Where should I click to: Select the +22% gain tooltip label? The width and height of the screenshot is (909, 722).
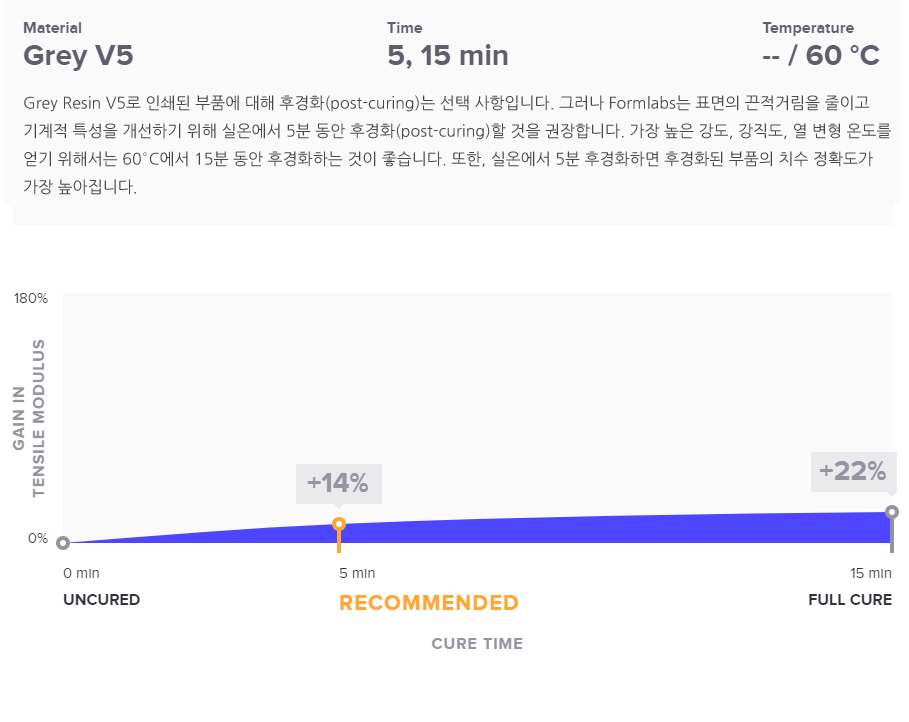pyautogui.click(x=853, y=471)
